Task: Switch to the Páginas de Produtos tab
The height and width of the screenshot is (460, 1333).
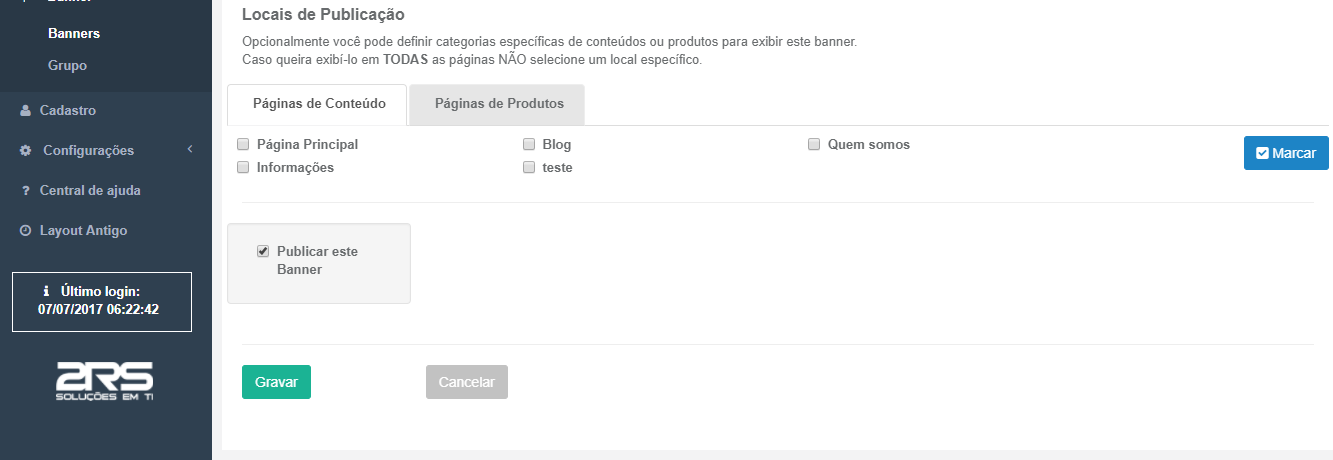Action: [498, 104]
